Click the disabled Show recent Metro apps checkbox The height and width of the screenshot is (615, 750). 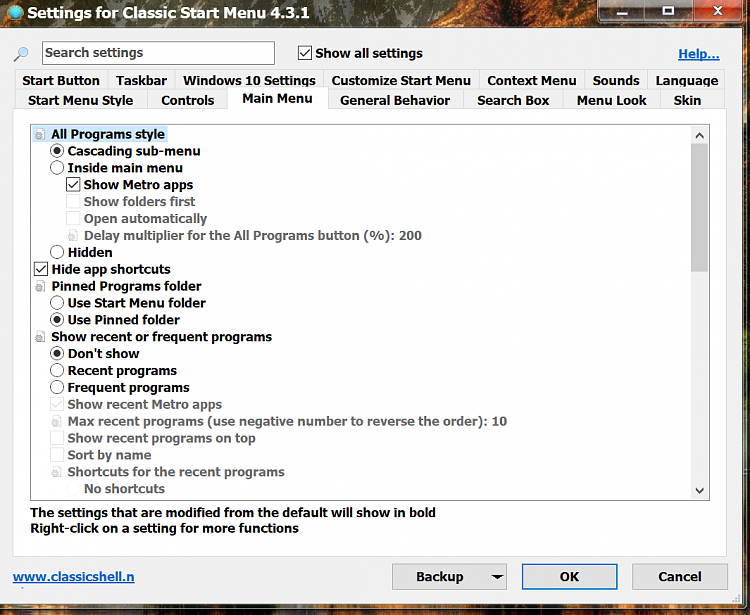tap(57, 405)
